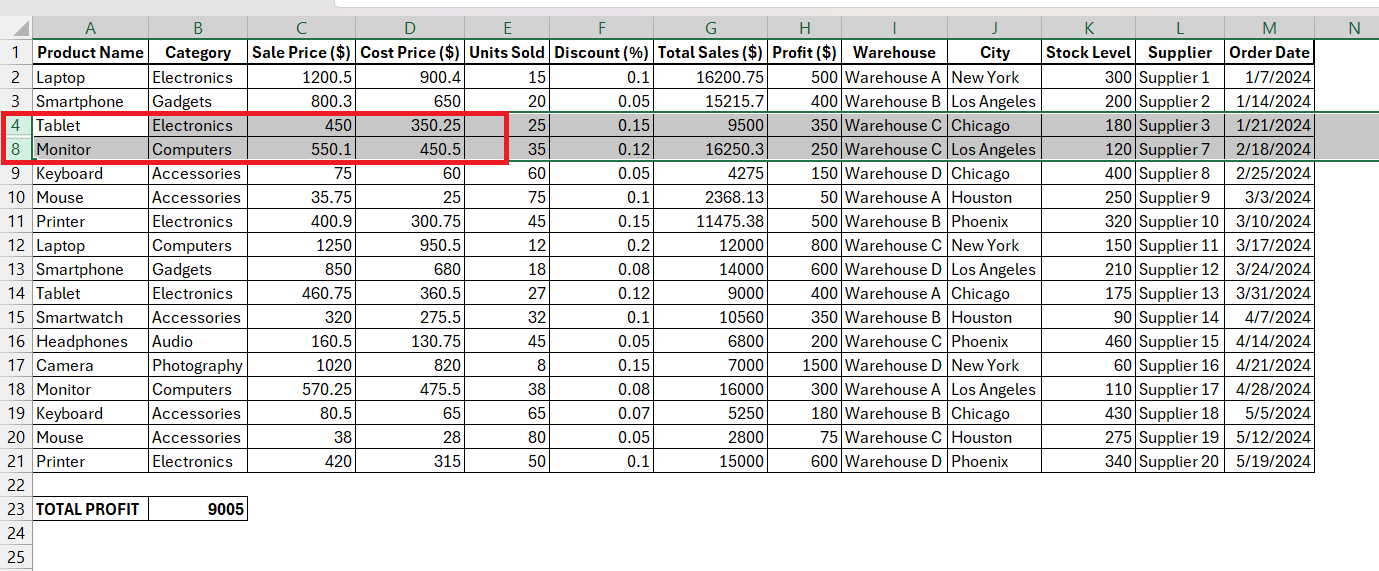Image resolution: width=1379 pixels, height=571 pixels.
Task: Click the sale price 570.25 cell
Action: (x=301, y=389)
